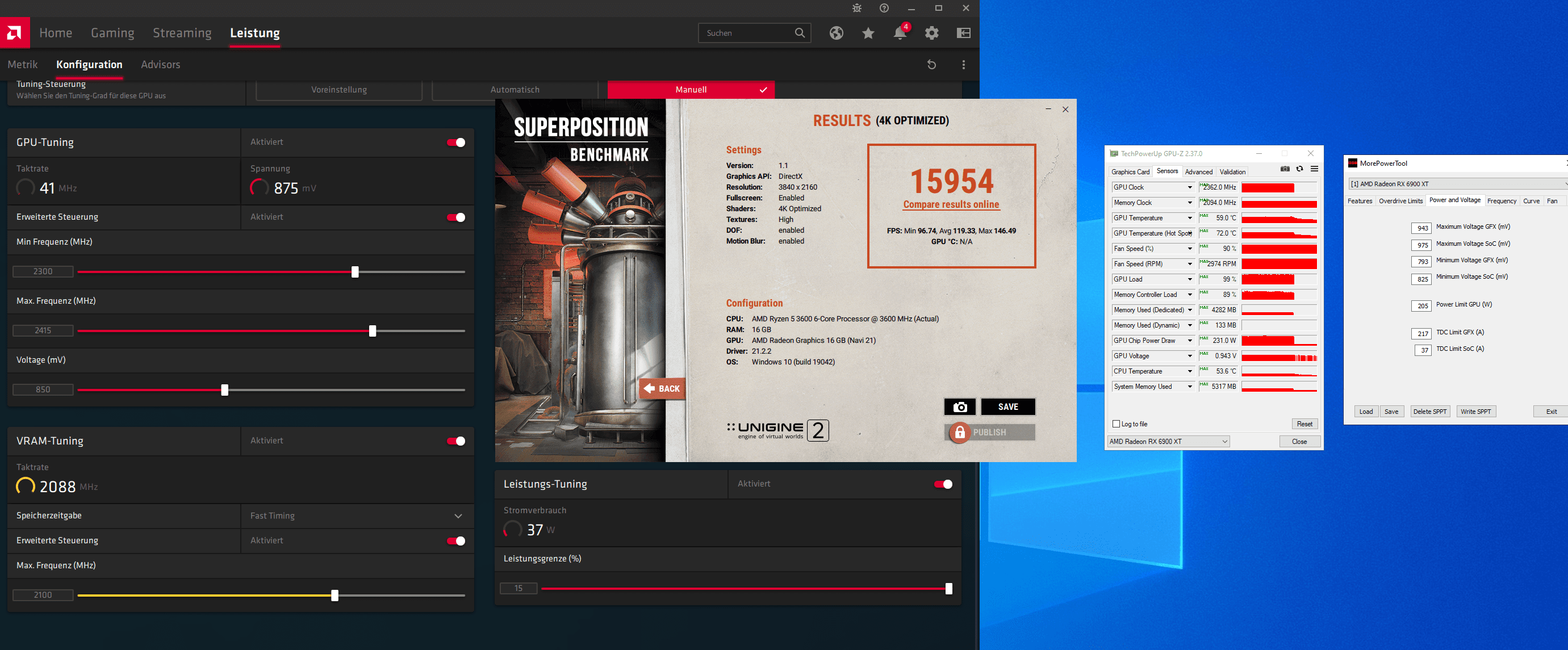The width and height of the screenshot is (1568, 650).
Task: Click Reset button in GPU-Z
Action: [1304, 424]
